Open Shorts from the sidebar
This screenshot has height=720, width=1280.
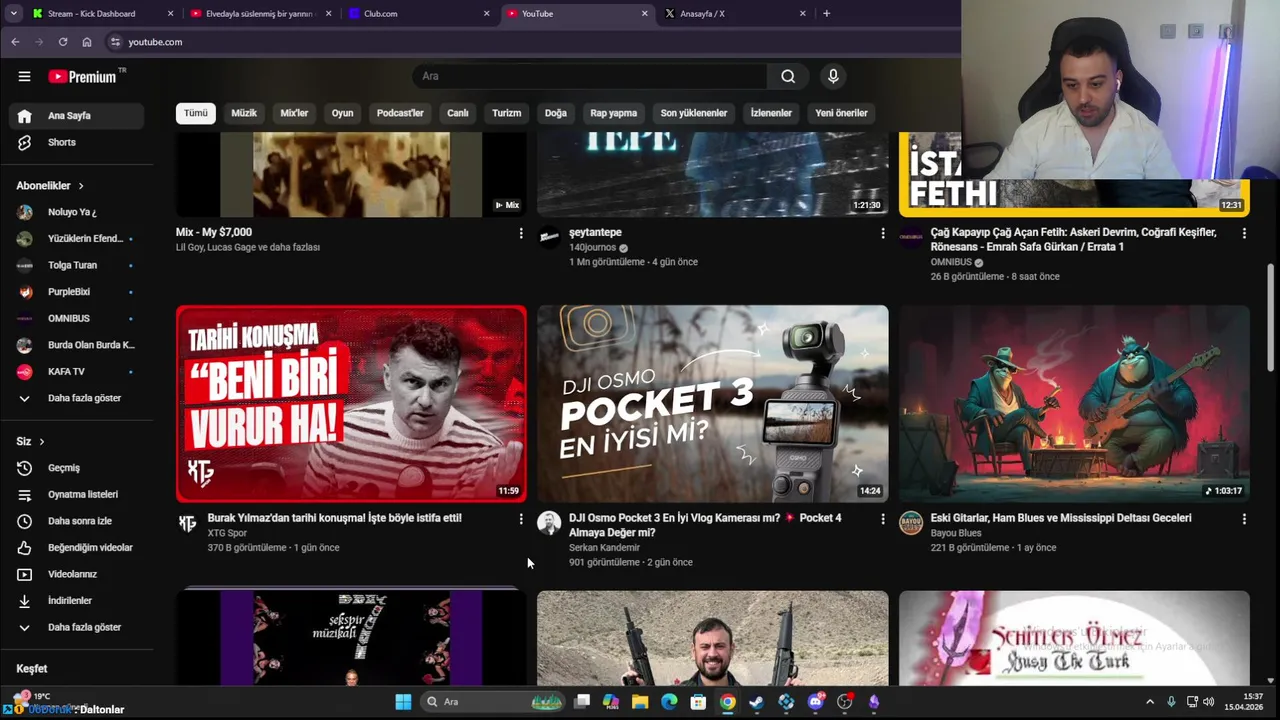[x=76, y=142]
